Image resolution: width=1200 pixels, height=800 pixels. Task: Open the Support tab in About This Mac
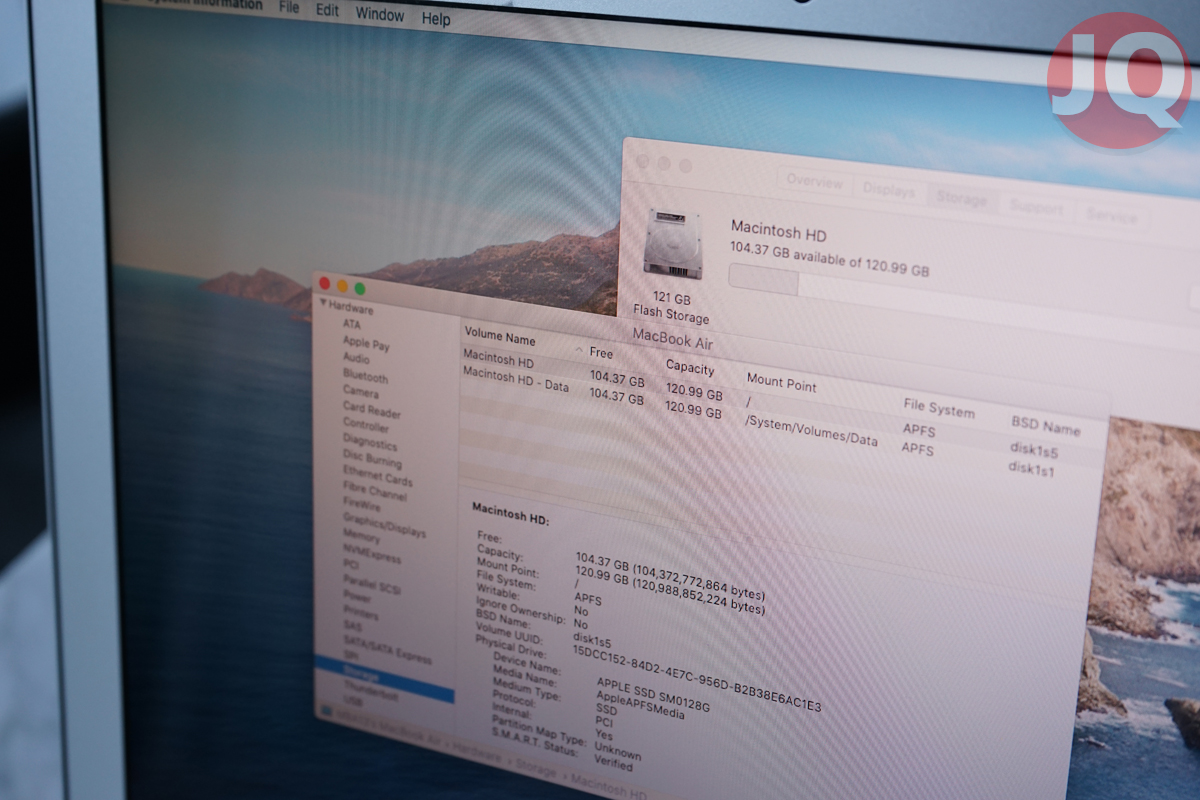pos(1036,208)
